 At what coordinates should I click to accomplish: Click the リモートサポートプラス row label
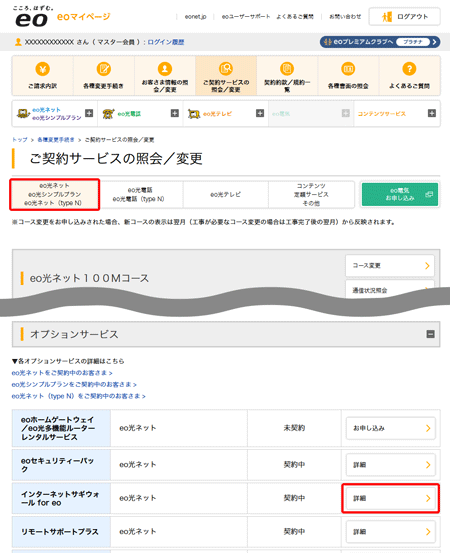pos(60,531)
